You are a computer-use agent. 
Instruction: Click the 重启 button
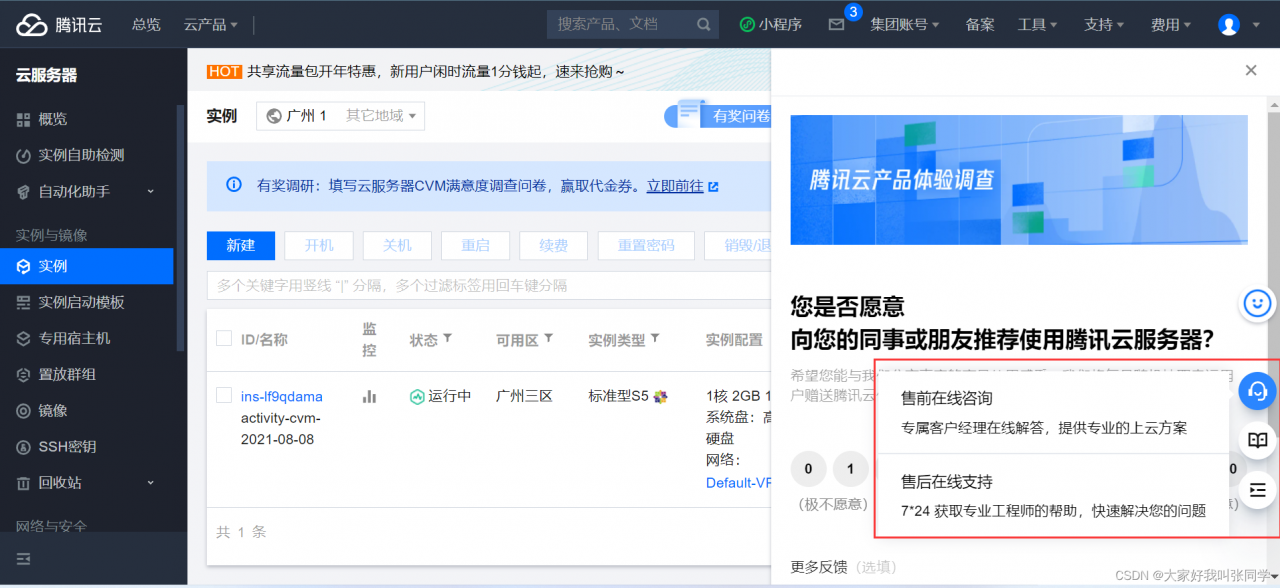(x=475, y=245)
